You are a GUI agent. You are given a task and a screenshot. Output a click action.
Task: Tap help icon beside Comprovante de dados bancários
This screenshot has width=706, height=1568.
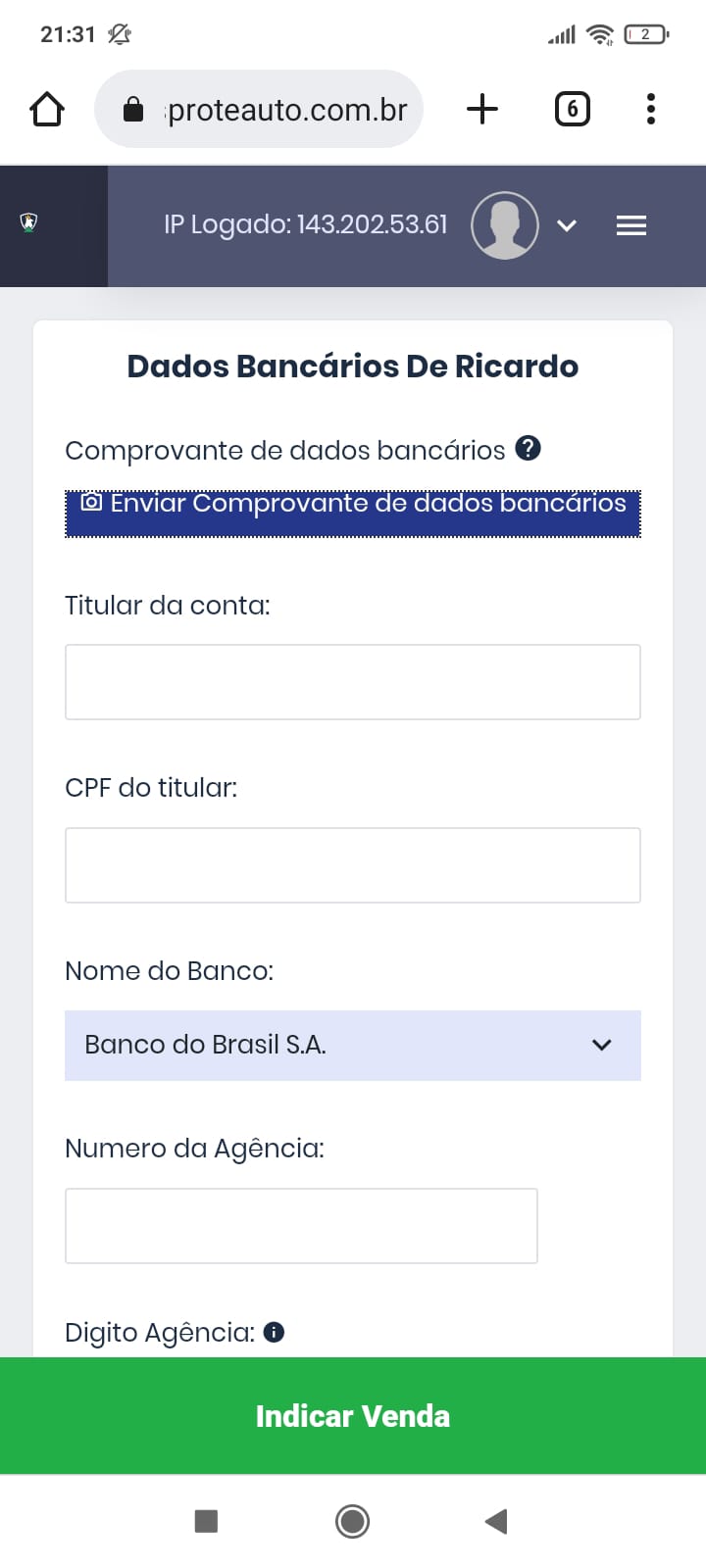tap(528, 448)
